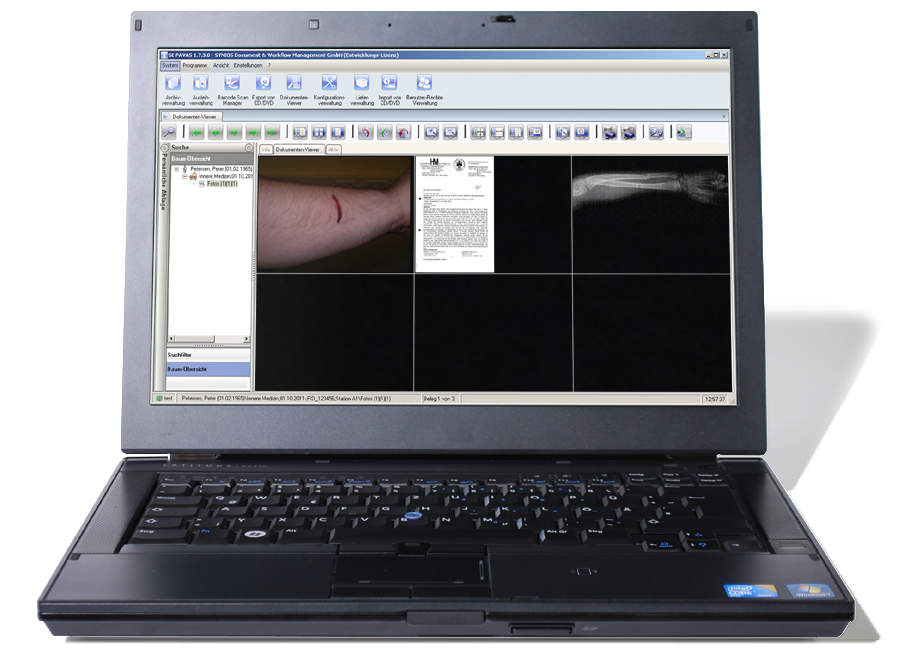This screenshot has height=652, width=900.
Task: Jump to last document with green arrow-to-bar
Action: (x=253, y=133)
